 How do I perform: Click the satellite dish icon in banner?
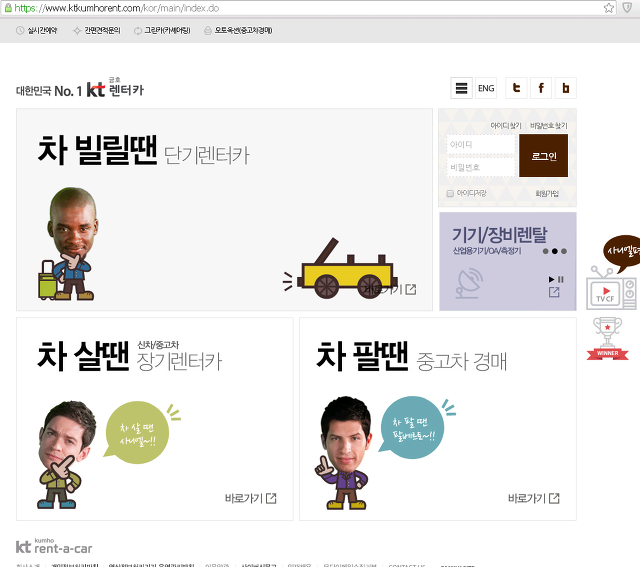[x=469, y=283]
